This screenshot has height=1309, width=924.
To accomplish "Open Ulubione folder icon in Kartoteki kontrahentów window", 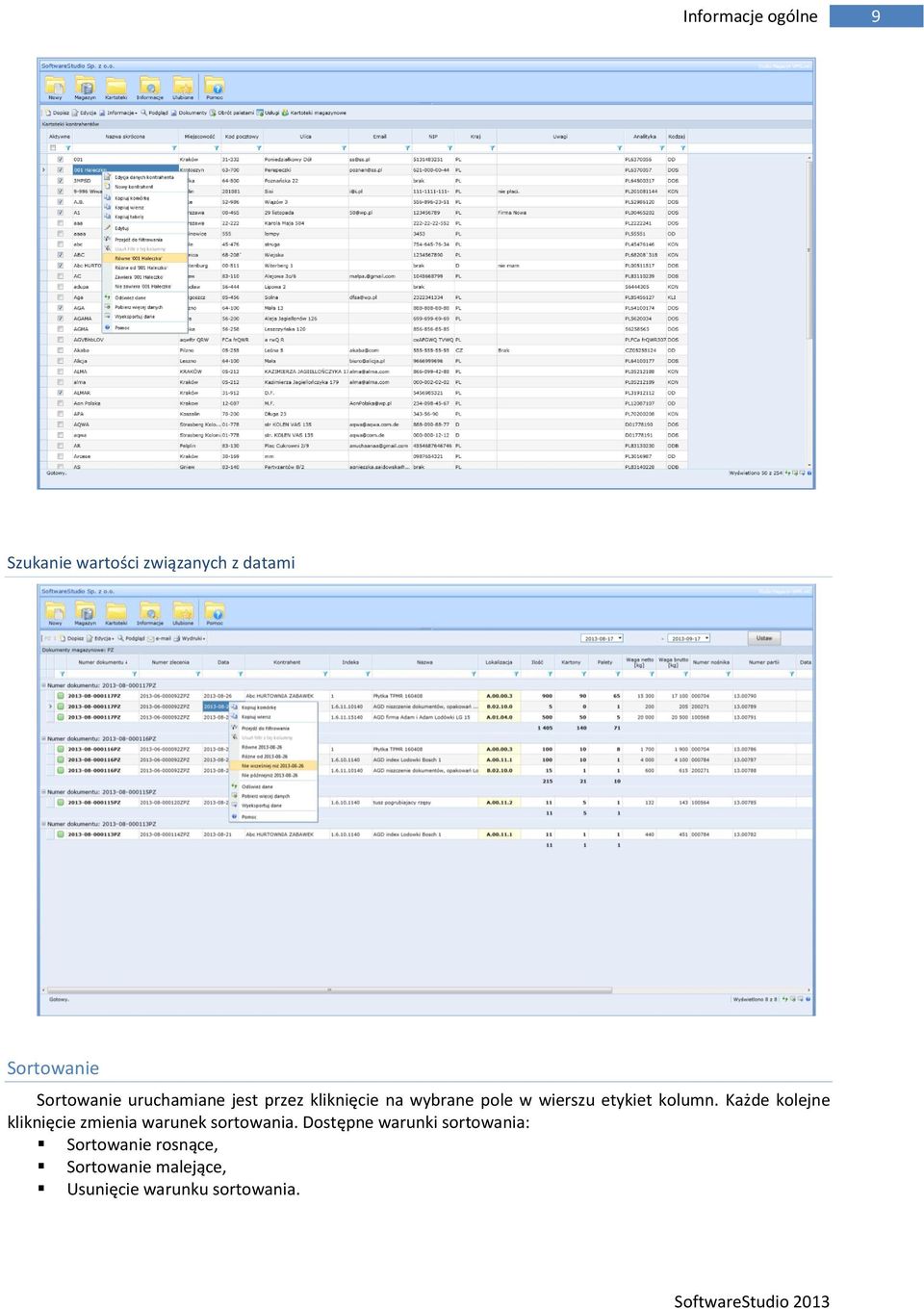I will tap(183, 87).
